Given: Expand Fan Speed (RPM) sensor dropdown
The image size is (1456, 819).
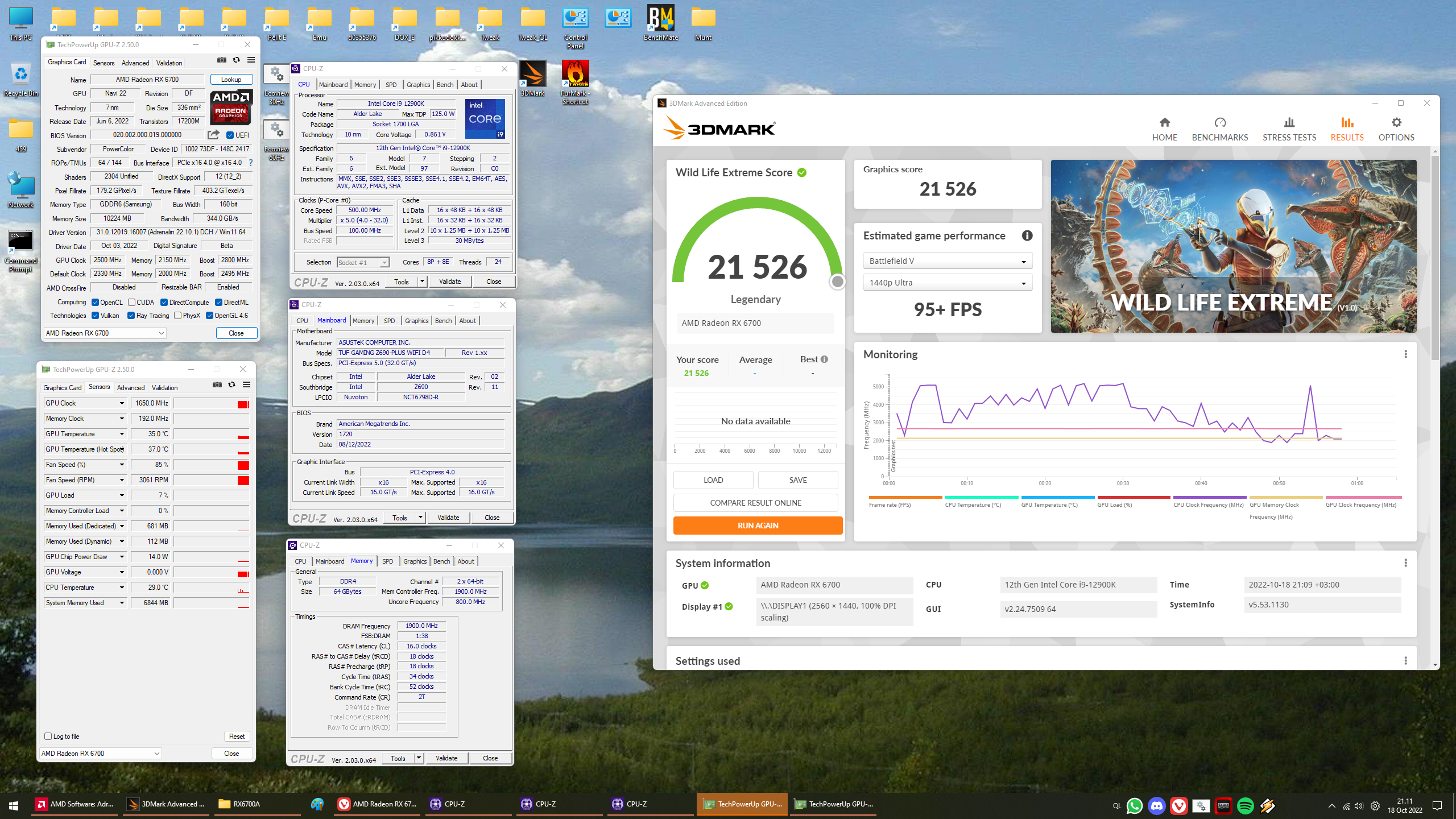Looking at the screenshot, I should tap(122, 480).
